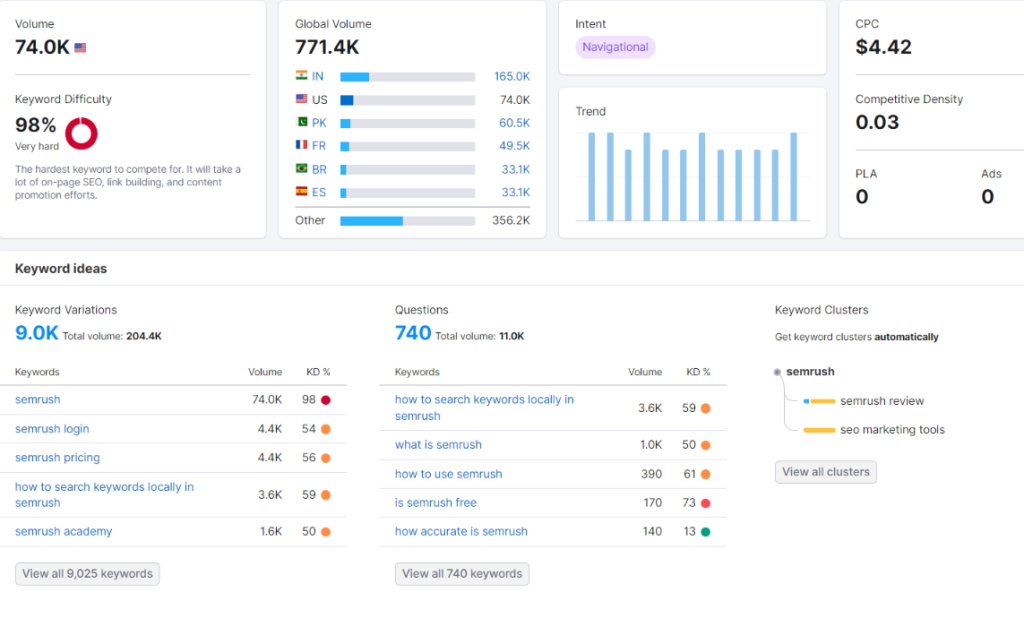
Task: Click the Navigational intent badge
Action: click(x=614, y=46)
